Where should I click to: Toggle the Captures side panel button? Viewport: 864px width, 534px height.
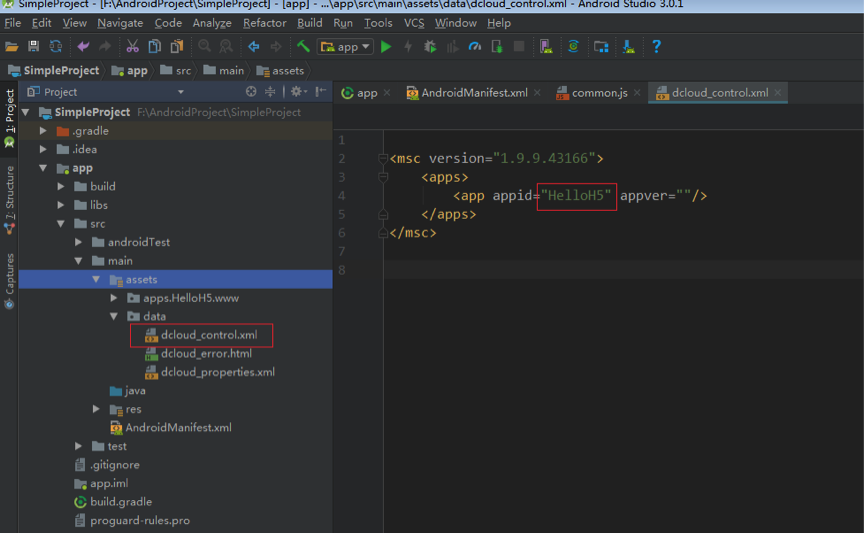click(x=9, y=281)
